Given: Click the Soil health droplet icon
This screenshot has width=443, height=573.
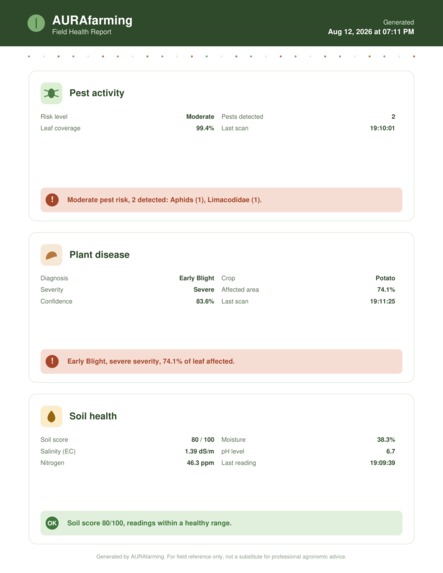Looking at the screenshot, I should pyautogui.click(x=51, y=416).
